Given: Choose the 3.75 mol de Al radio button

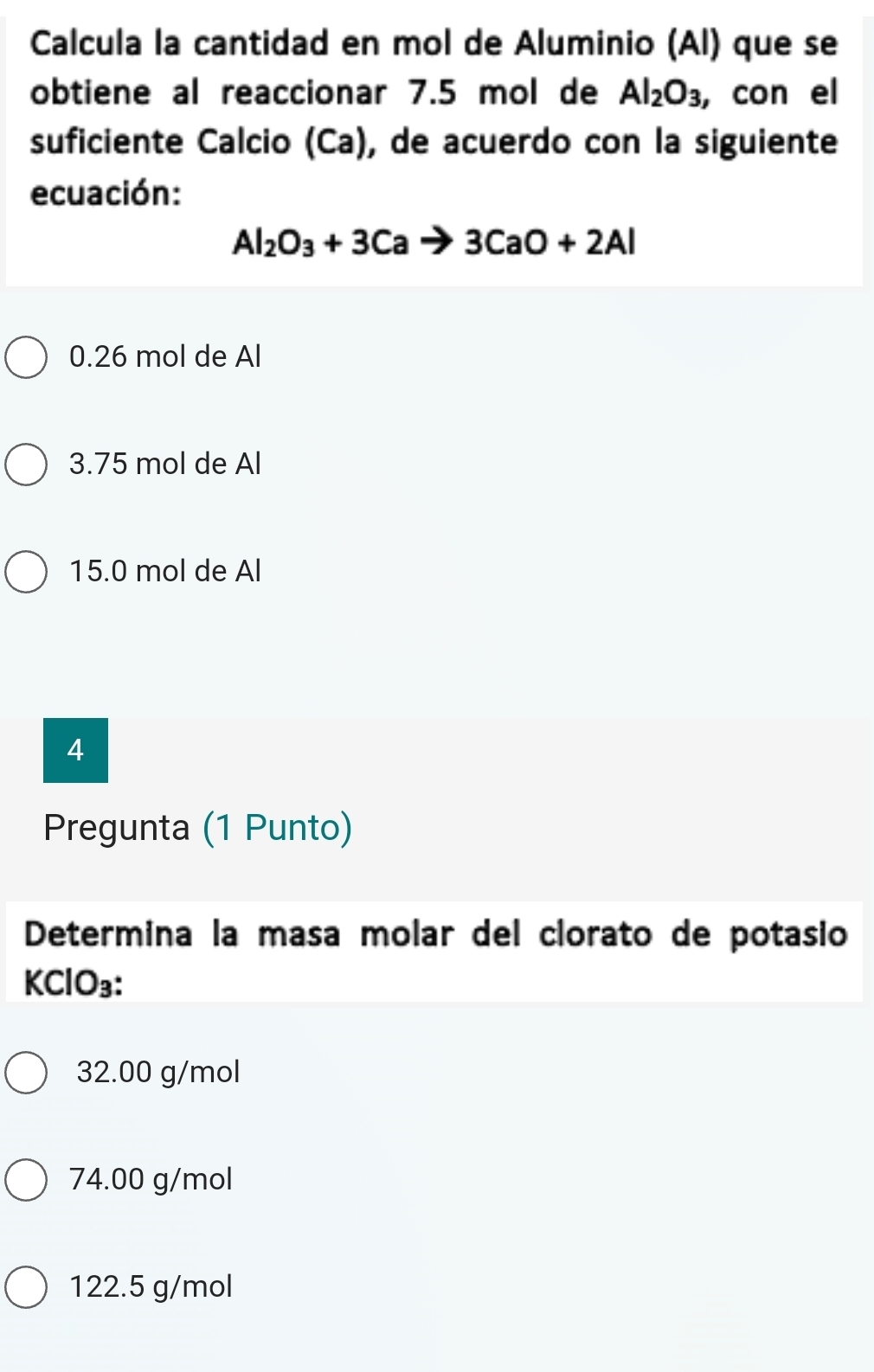Looking at the screenshot, I should pos(27,465).
